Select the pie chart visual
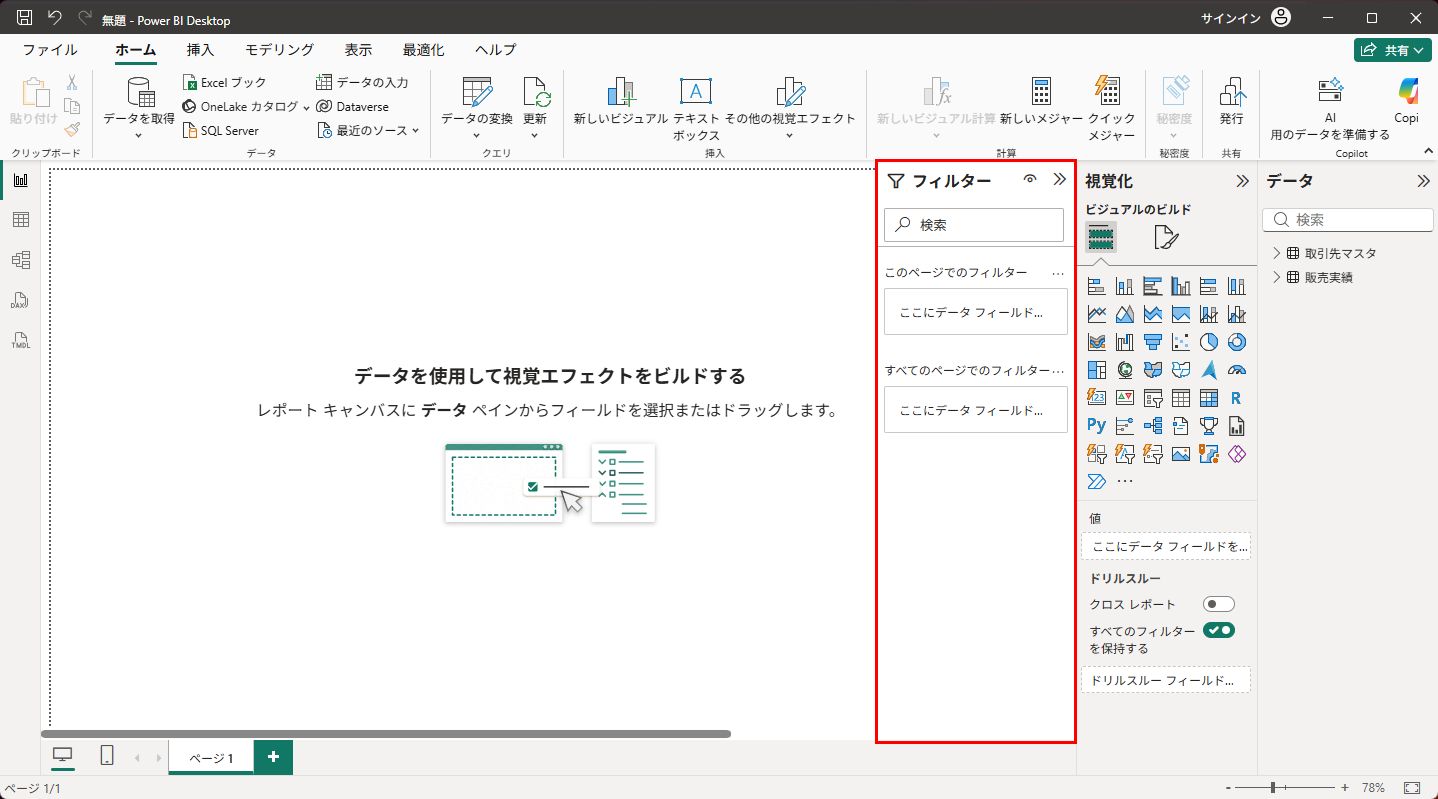The height and width of the screenshot is (799, 1438). [x=1209, y=342]
